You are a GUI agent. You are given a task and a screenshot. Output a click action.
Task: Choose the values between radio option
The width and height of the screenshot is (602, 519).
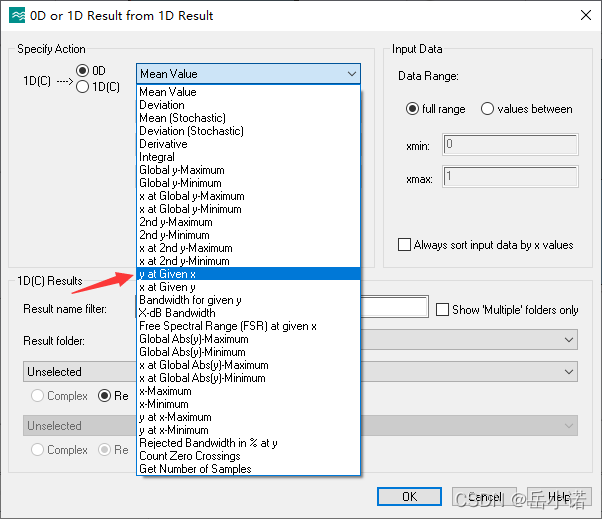[487, 109]
